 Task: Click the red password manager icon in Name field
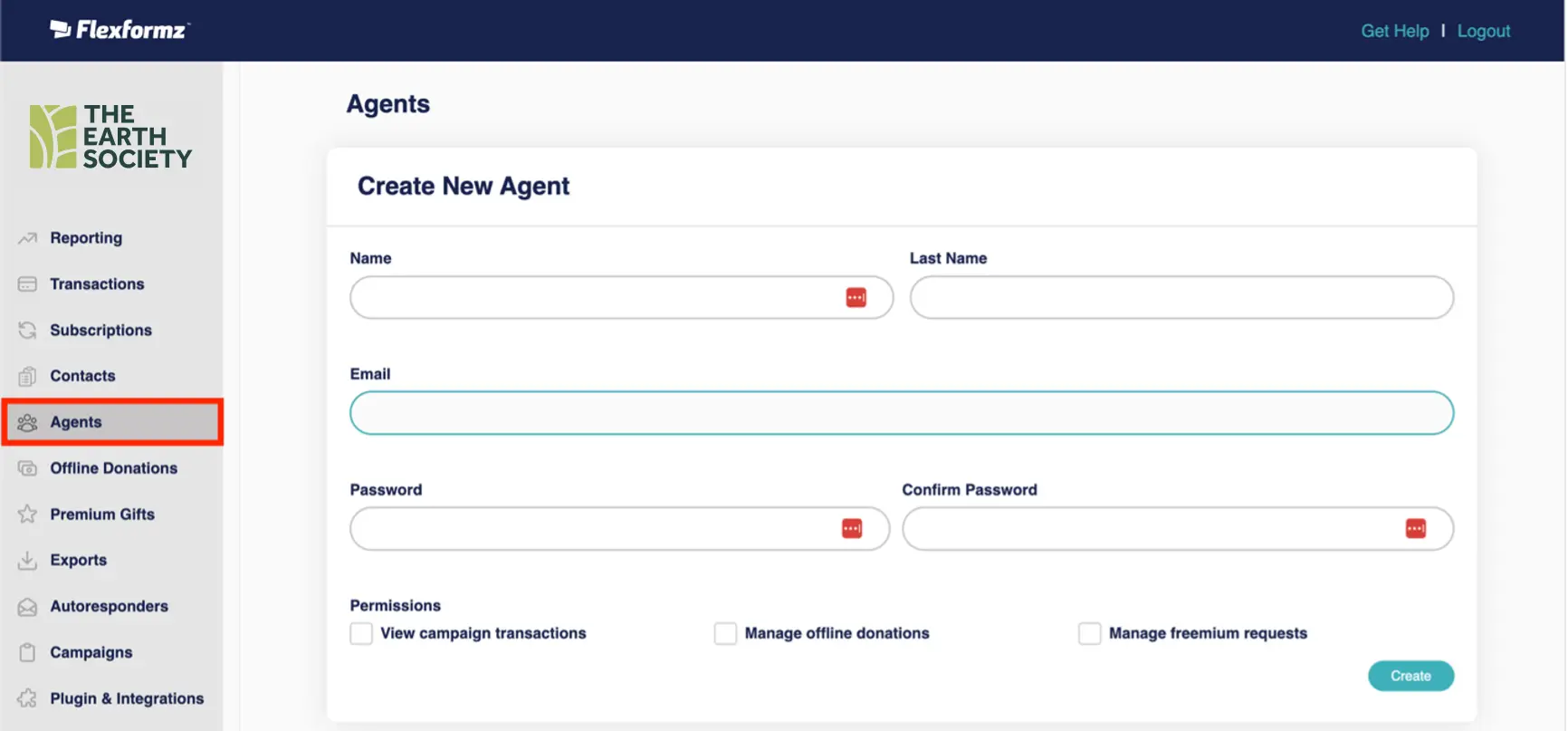pos(856,298)
